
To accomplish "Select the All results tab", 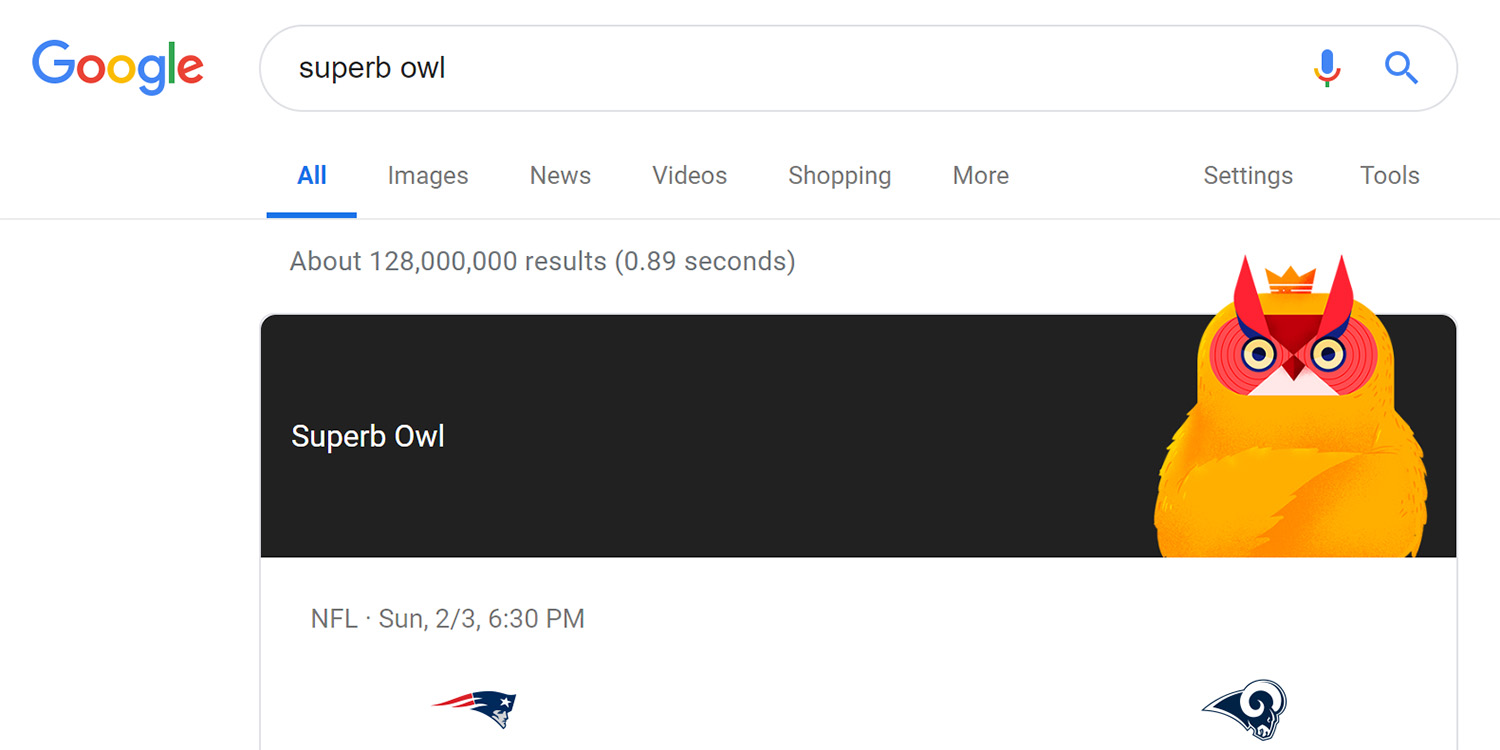I will coord(312,176).
